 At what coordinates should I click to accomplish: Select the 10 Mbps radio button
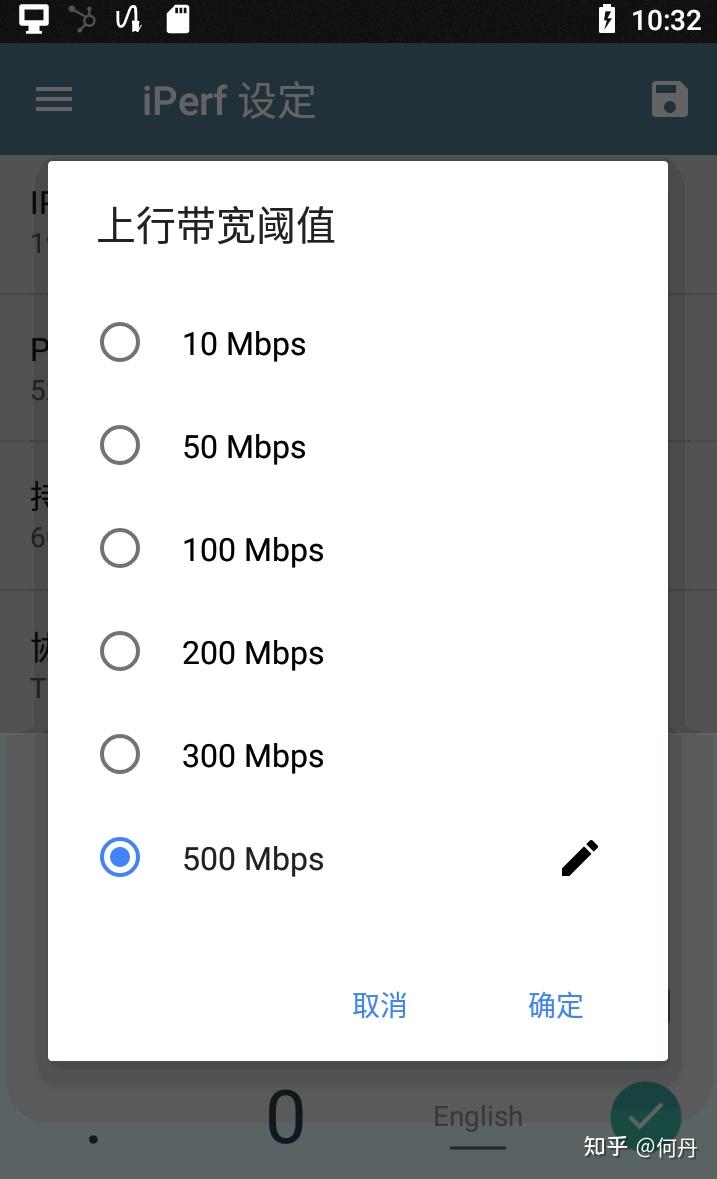click(x=120, y=342)
